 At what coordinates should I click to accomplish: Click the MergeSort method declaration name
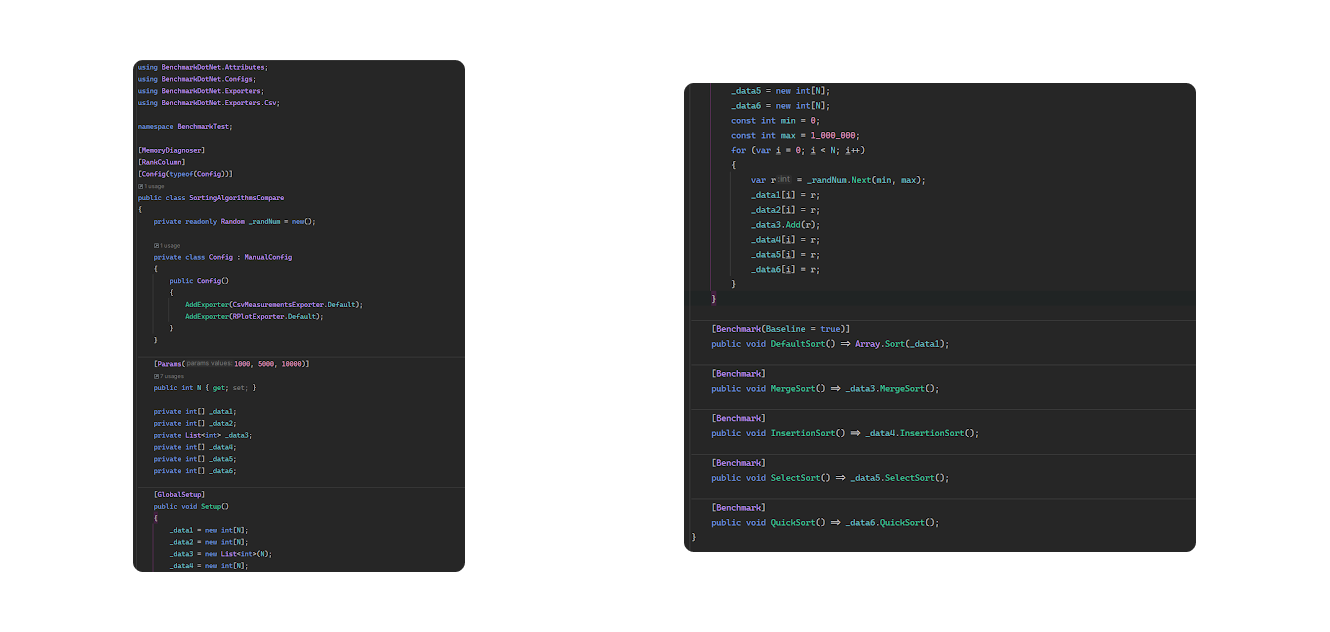[x=793, y=389]
